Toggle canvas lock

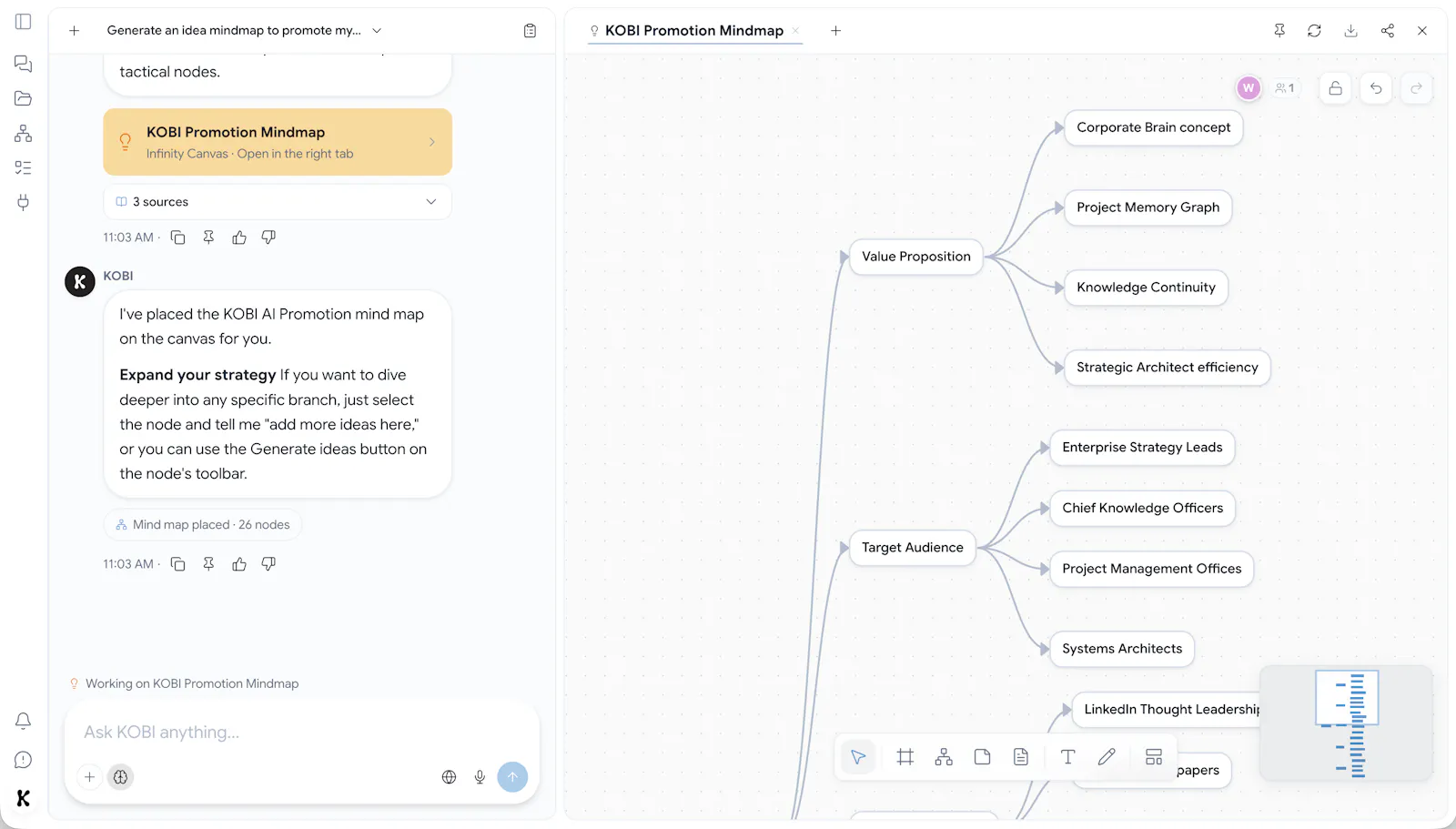(x=1335, y=88)
